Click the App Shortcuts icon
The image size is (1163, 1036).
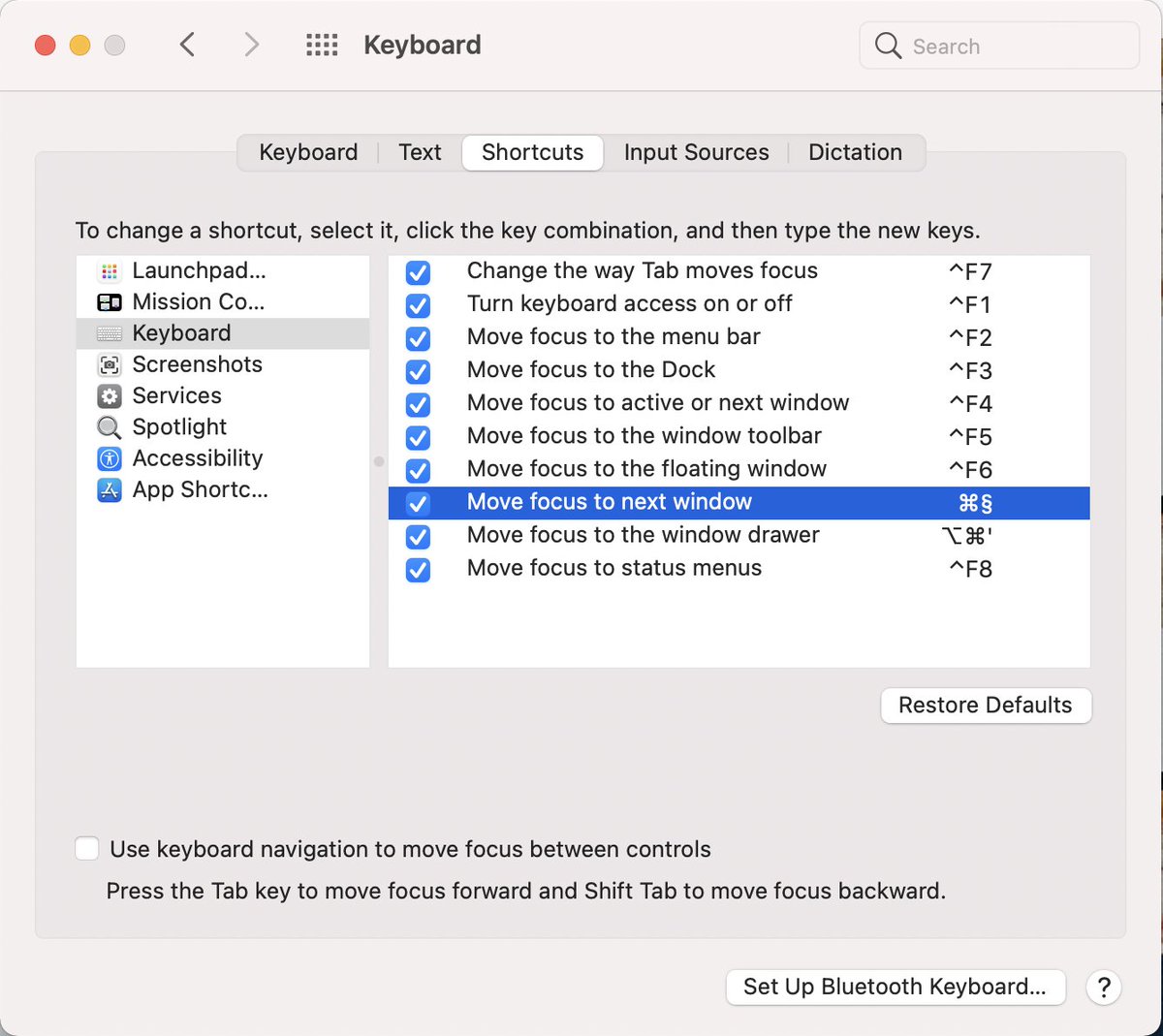click(110, 489)
